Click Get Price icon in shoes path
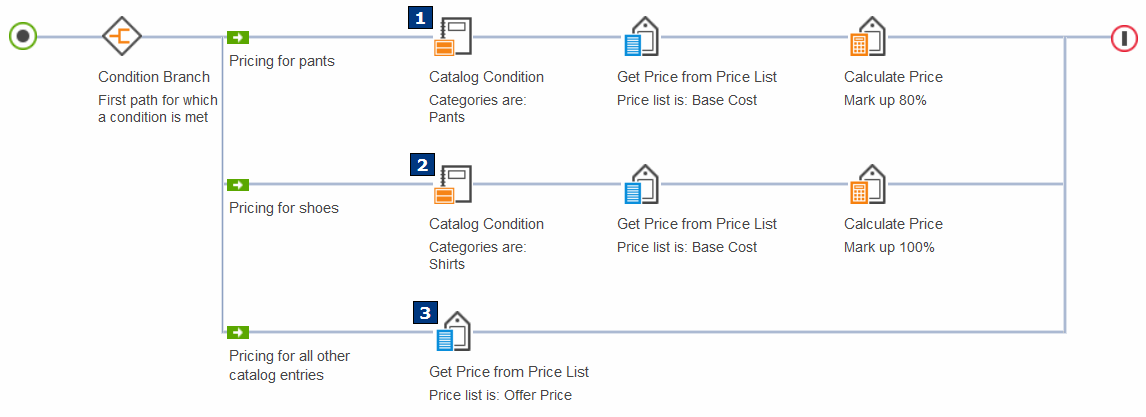1146x417 pixels. pyautogui.click(x=640, y=185)
